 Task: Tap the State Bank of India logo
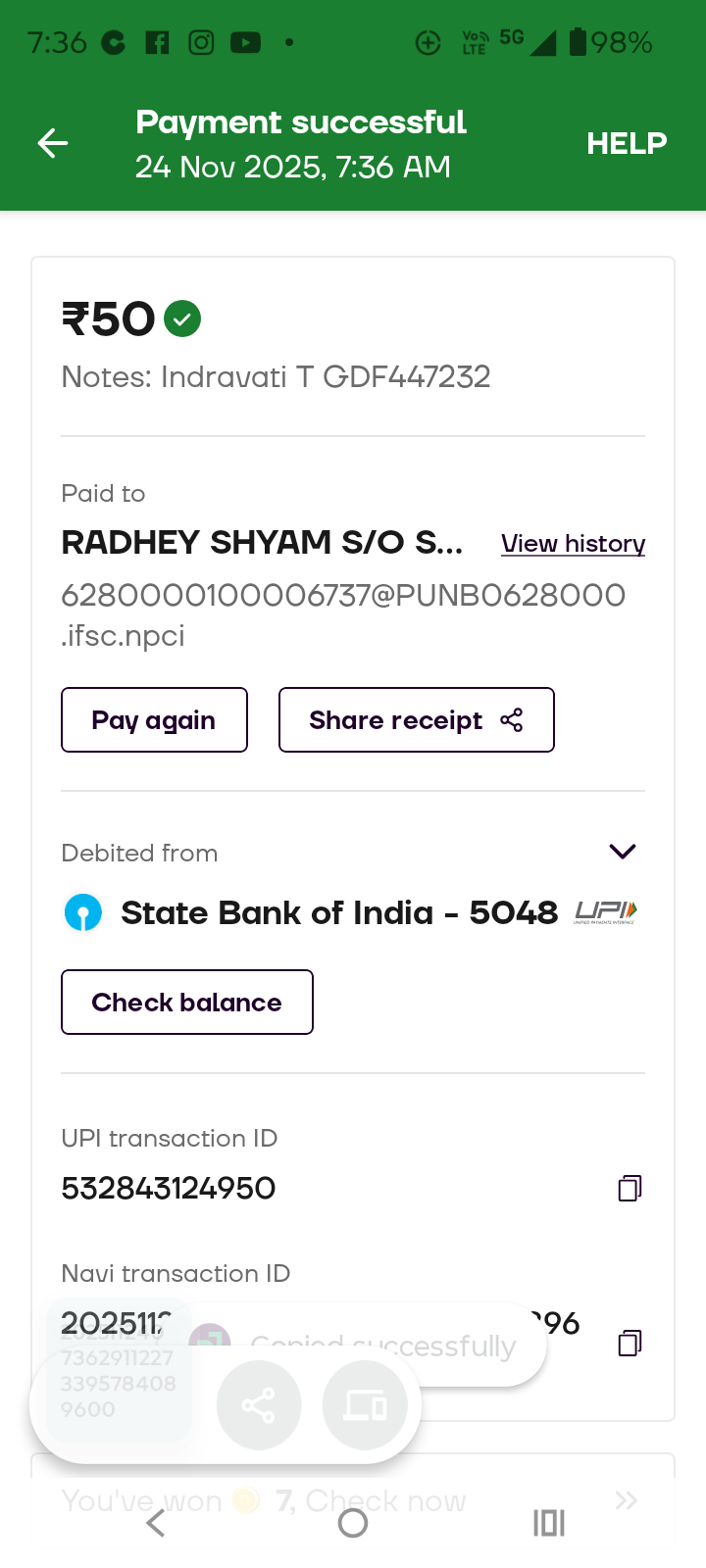(x=83, y=912)
